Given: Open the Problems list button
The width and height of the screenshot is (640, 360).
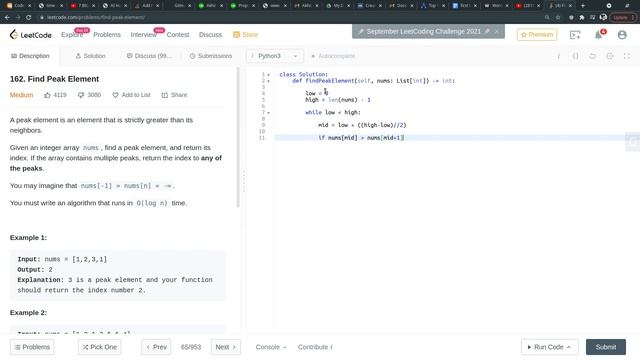Looking at the screenshot, I should 32,347.
